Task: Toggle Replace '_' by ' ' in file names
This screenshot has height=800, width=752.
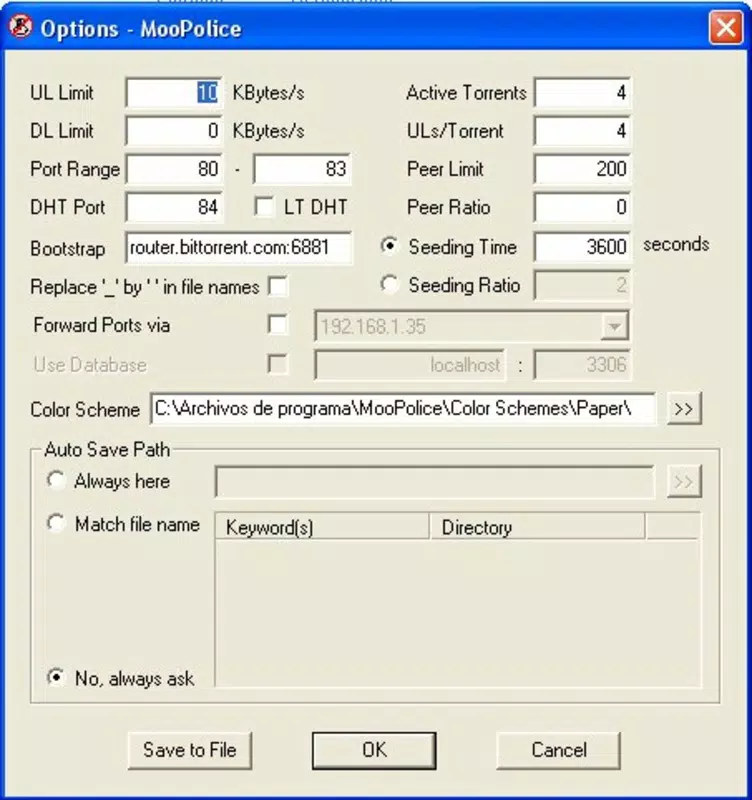Action: click(278, 286)
